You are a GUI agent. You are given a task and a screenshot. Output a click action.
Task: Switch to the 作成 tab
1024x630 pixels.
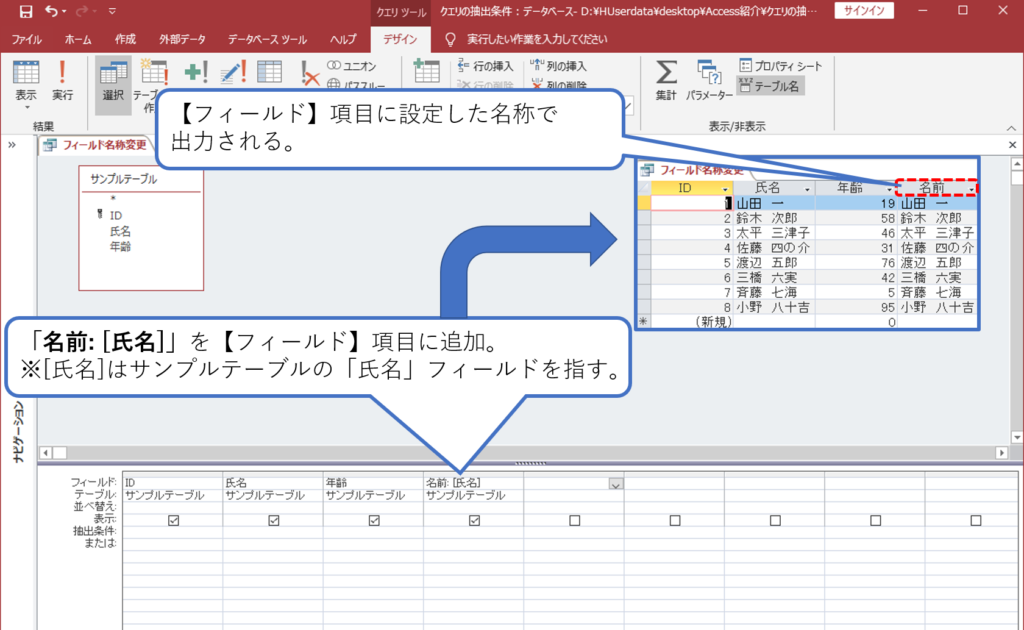click(125, 40)
